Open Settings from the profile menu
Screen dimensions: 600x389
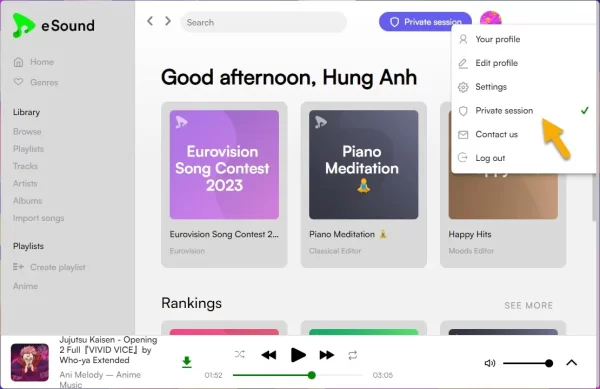tap(523, 87)
